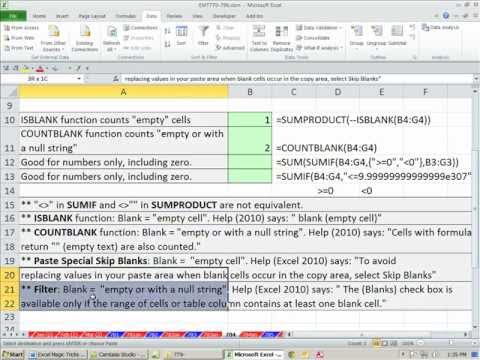
Task: Sort Z to A descending
Action: [167, 44]
